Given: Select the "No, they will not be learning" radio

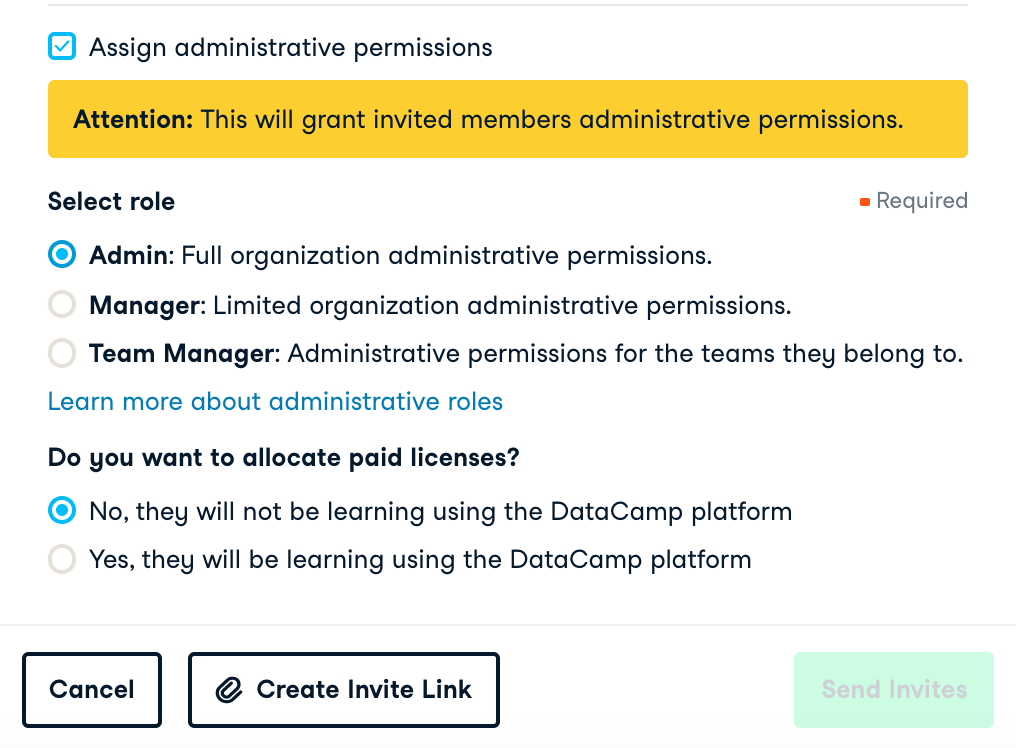Looking at the screenshot, I should point(62,511).
